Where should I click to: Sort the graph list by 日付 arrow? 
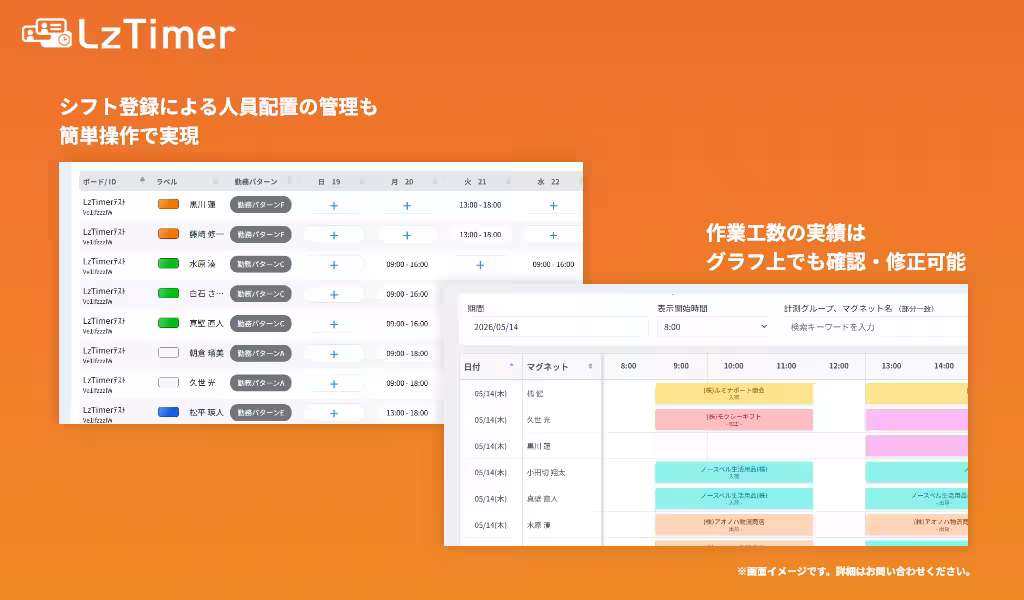tap(511, 366)
